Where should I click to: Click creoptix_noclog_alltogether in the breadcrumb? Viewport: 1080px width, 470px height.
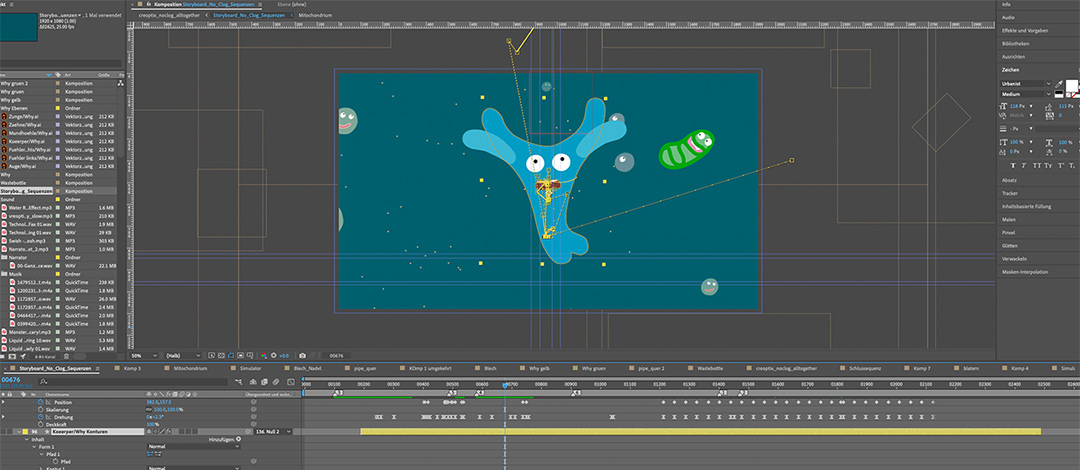coord(167,16)
